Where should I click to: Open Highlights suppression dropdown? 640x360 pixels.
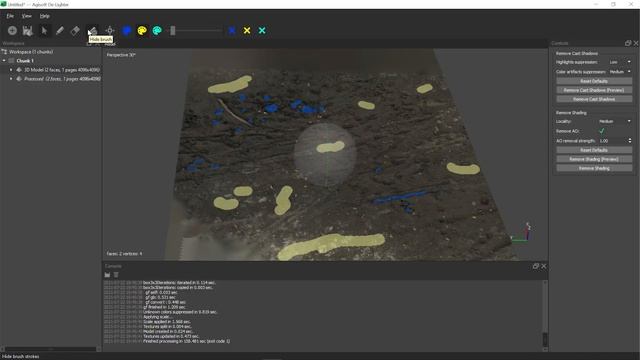click(620, 62)
